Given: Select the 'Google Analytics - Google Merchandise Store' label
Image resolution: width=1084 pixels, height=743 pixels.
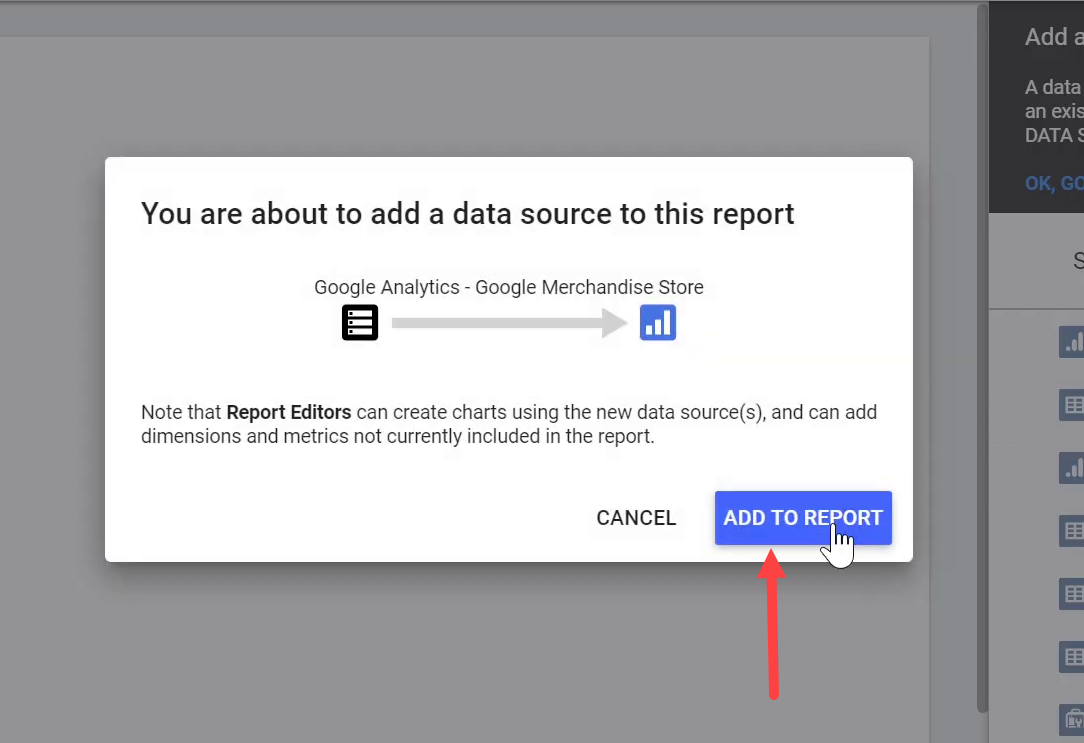Looking at the screenshot, I should (x=509, y=287).
